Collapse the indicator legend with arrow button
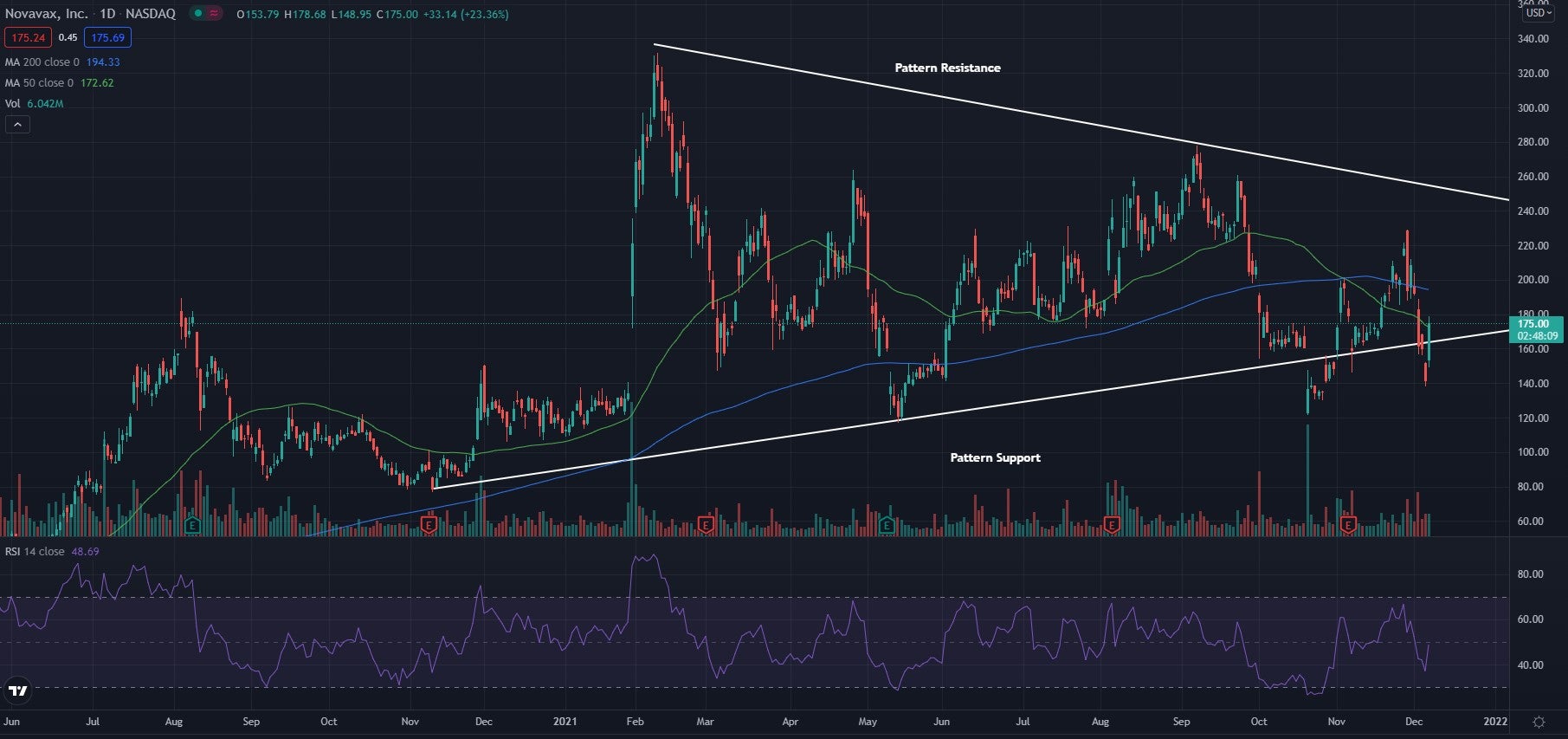 coord(17,125)
